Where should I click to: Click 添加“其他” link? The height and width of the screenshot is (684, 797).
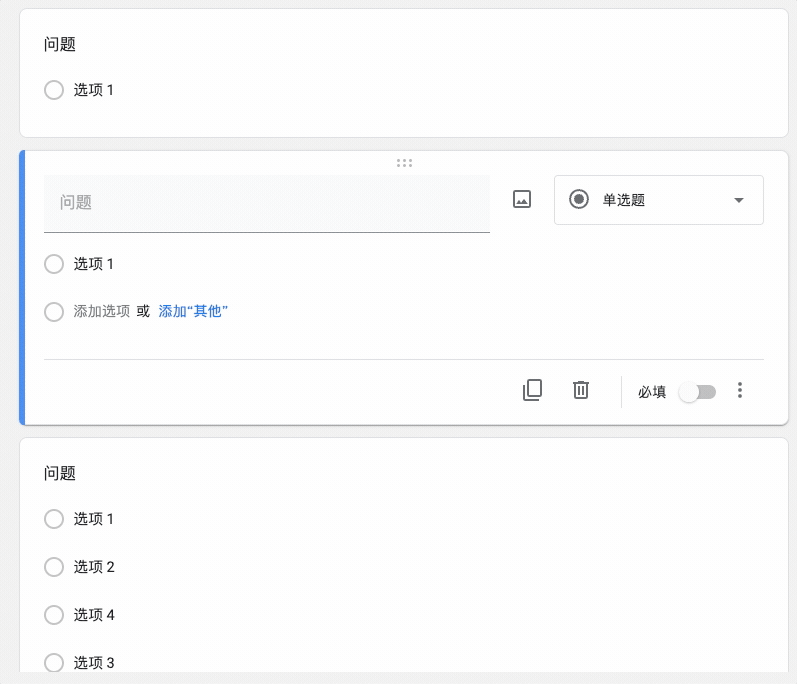[x=194, y=311]
